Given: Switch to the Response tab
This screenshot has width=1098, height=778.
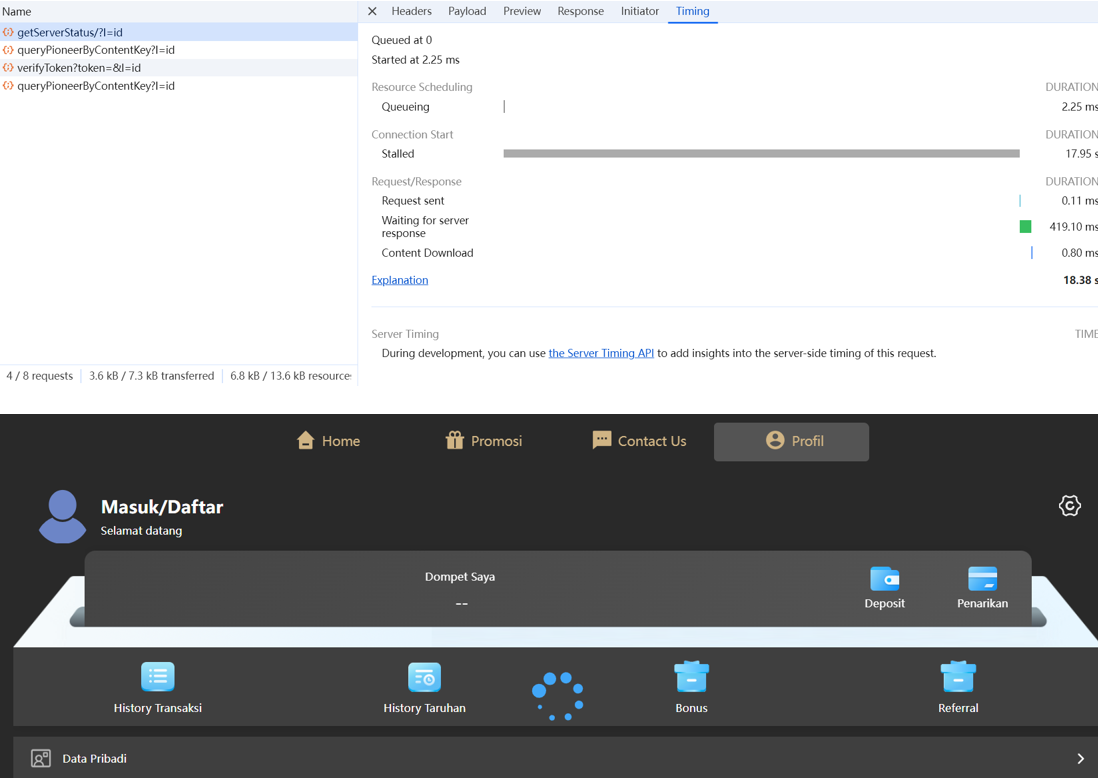Looking at the screenshot, I should pos(581,11).
